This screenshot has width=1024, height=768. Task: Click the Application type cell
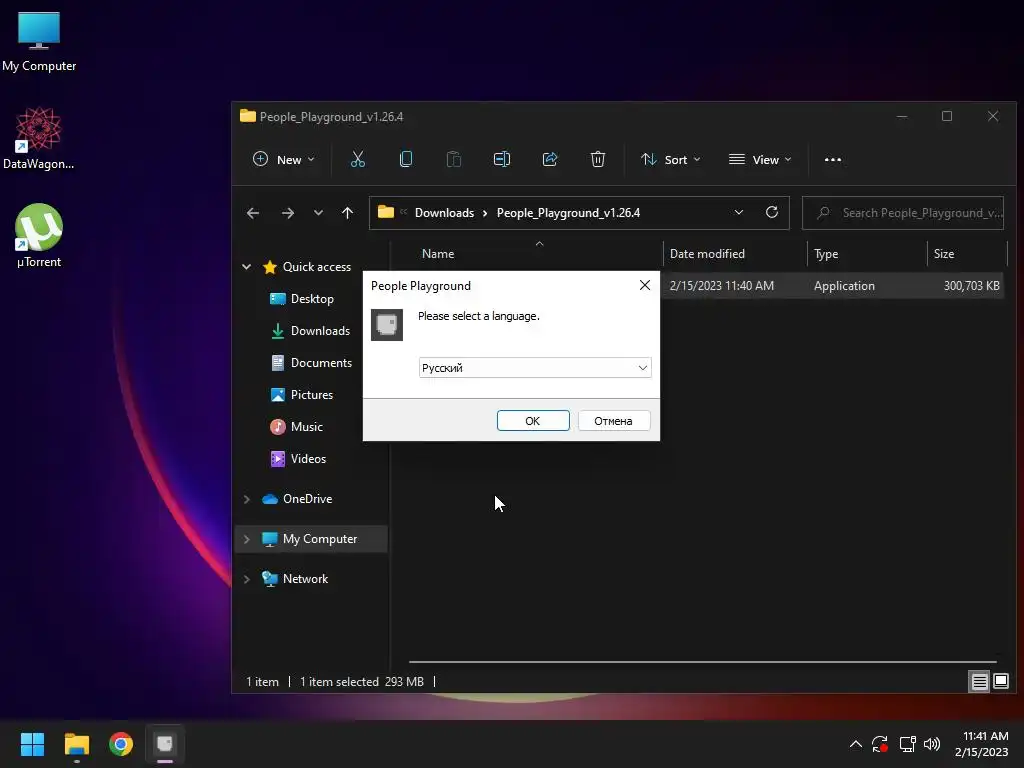coord(844,285)
